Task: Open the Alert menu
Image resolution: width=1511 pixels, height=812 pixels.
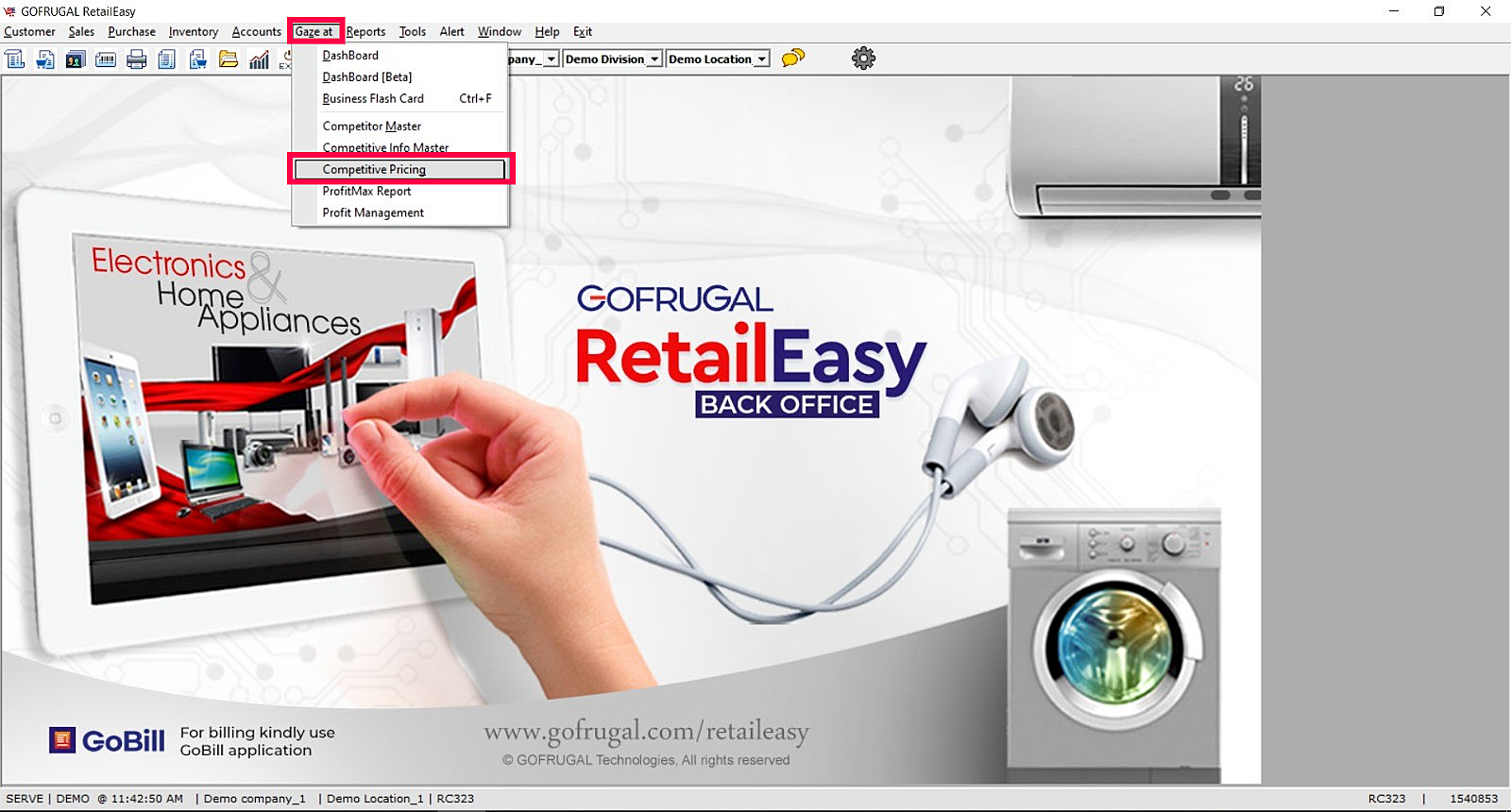Action: click(452, 31)
